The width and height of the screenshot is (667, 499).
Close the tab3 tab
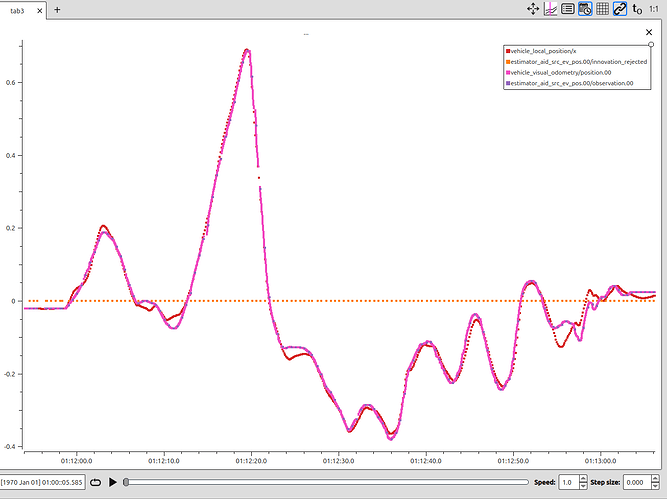[x=39, y=10]
